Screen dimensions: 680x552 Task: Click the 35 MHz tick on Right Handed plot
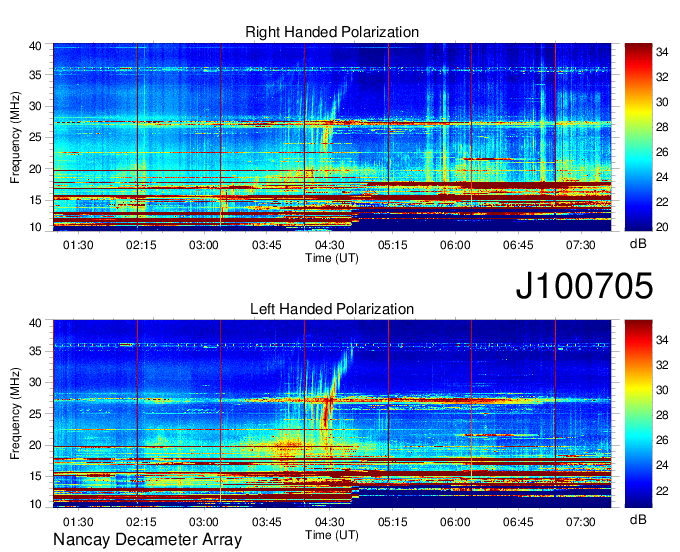coord(35,75)
